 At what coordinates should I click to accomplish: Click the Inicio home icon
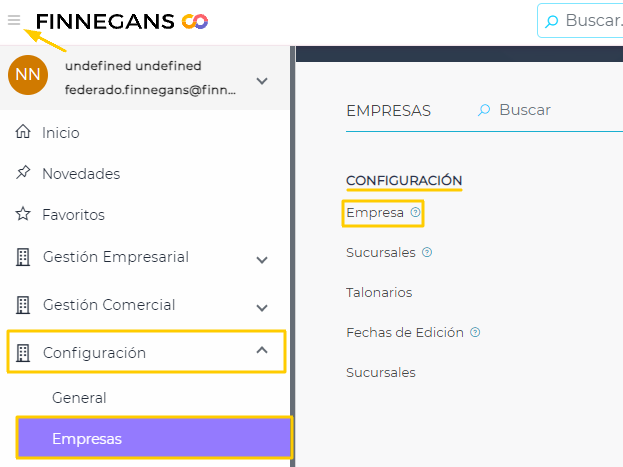click(x=24, y=132)
